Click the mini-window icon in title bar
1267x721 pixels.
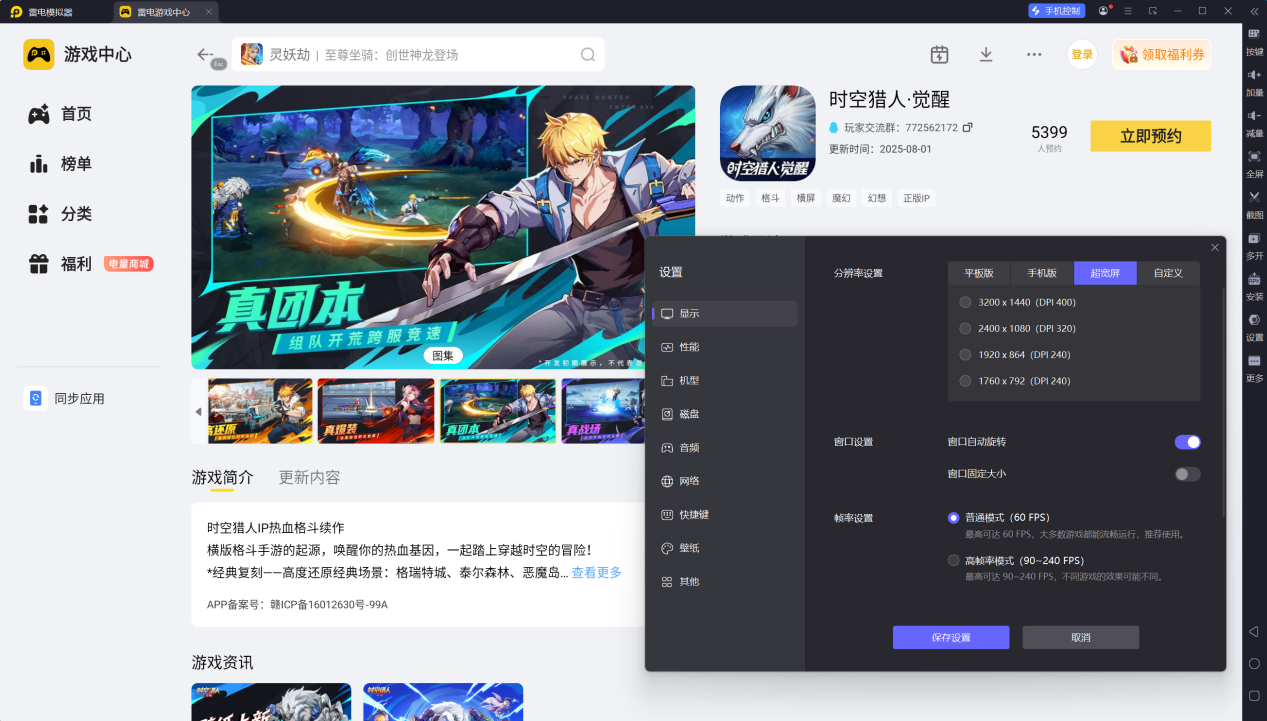click(1153, 11)
